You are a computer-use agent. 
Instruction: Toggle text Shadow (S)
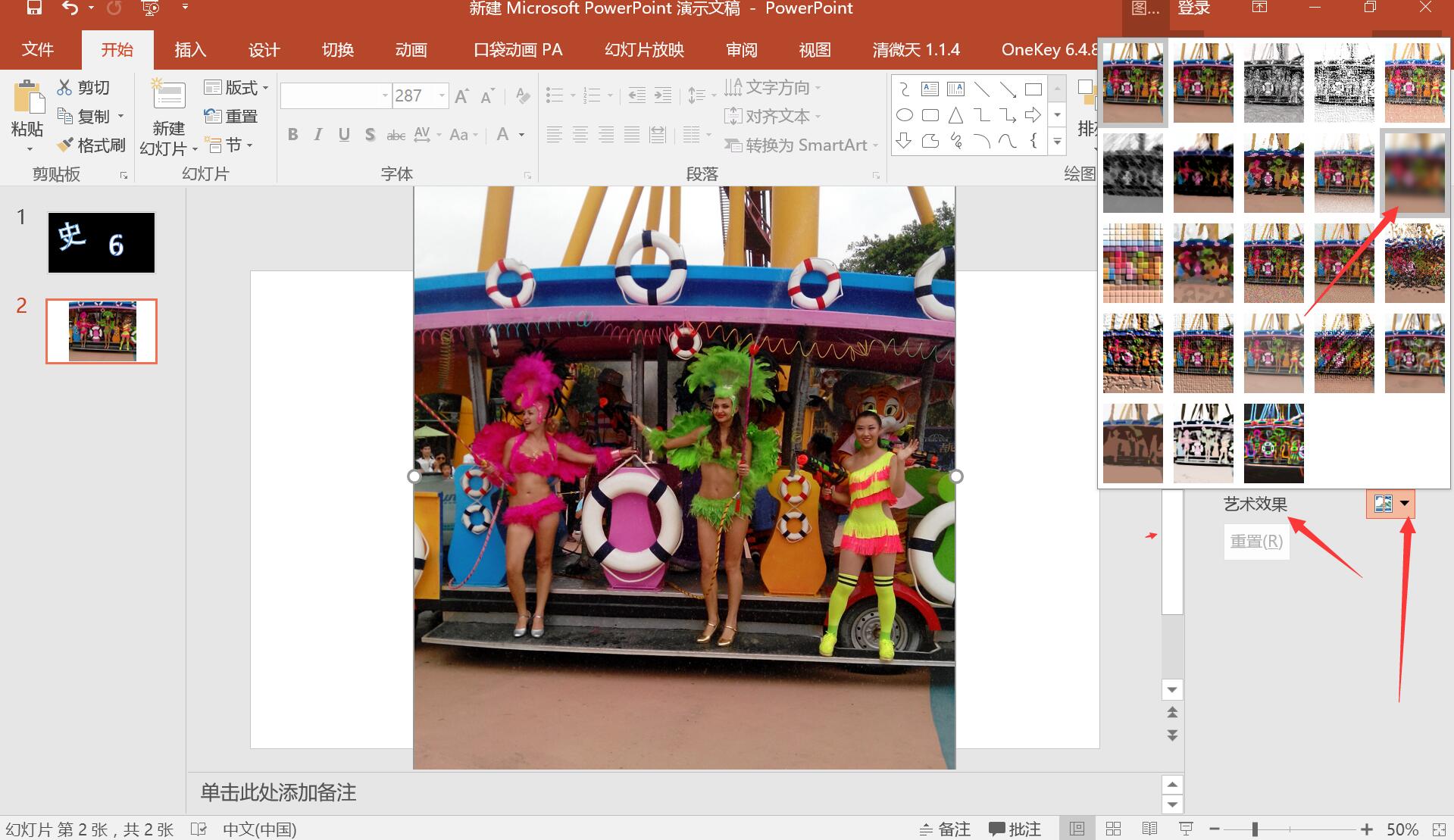tap(370, 135)
